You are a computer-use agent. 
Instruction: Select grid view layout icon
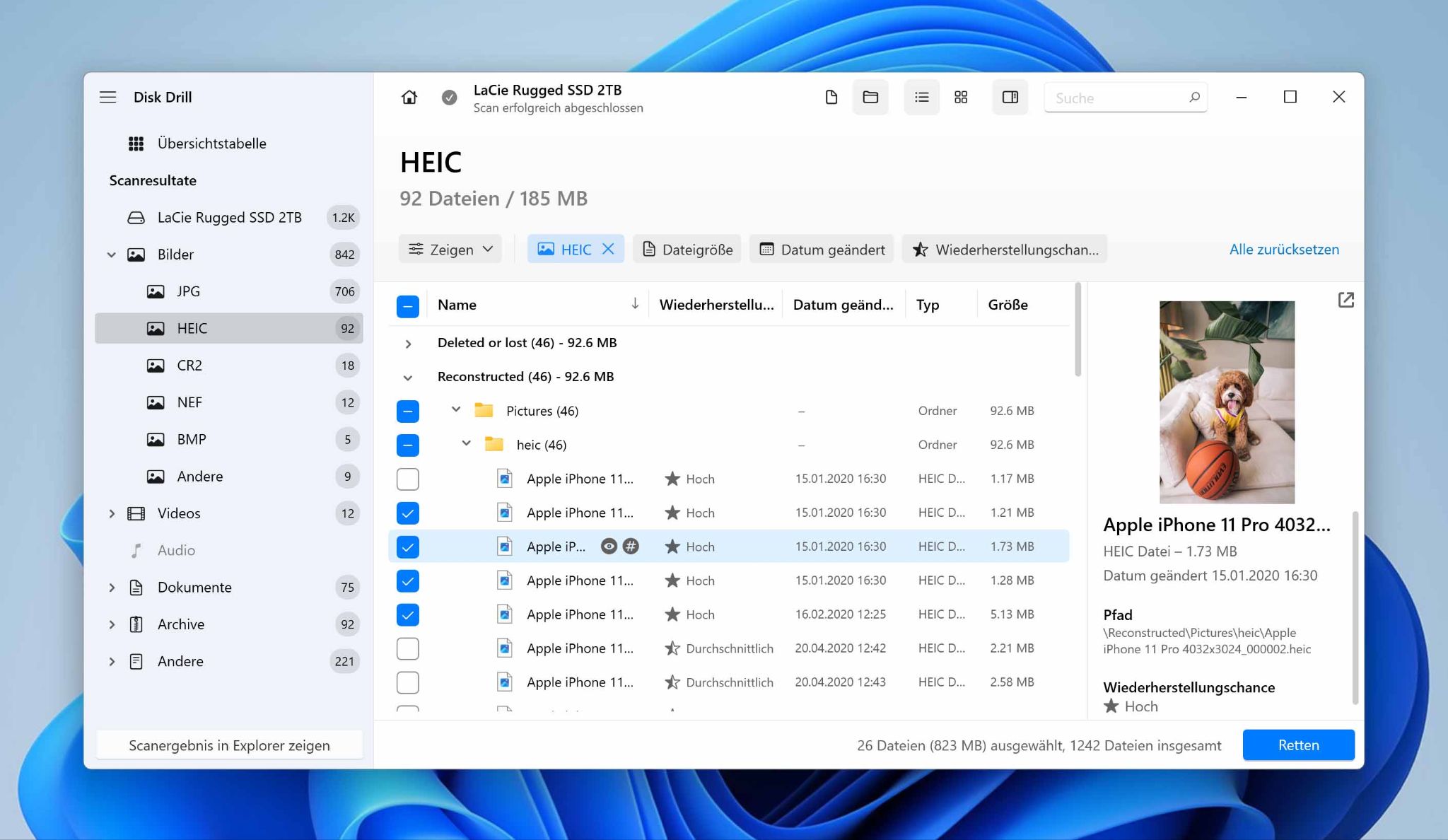[961, 97]
